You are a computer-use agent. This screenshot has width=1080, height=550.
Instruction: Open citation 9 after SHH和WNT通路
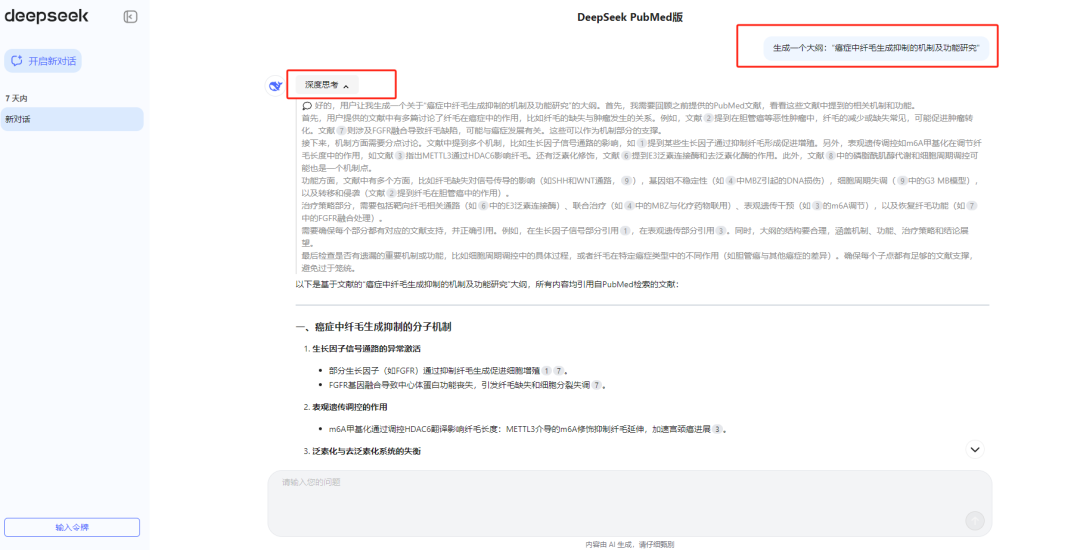(x=626, y=181)
